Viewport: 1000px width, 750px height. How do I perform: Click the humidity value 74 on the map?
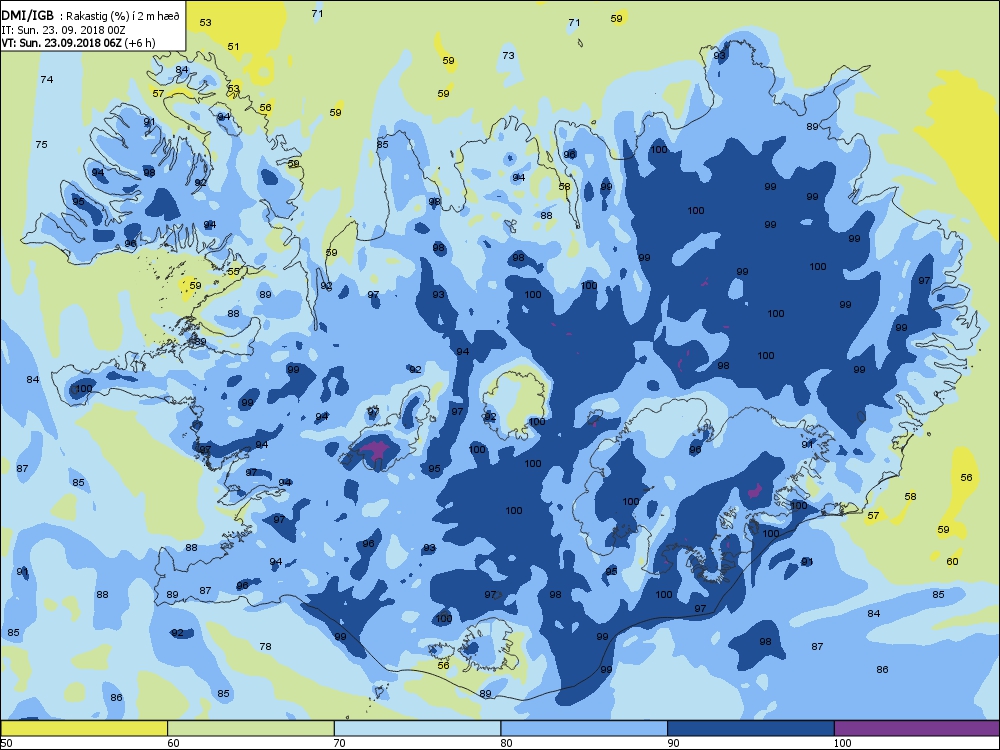pos(47,80)
